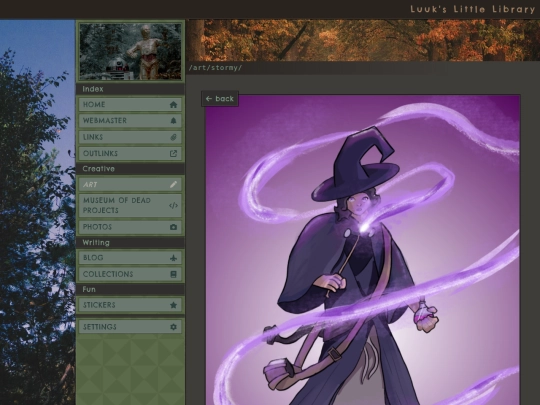This screenshot has width=540, height=405.
Task: Open the COLLECTIONS page
Action: point(130,274)
